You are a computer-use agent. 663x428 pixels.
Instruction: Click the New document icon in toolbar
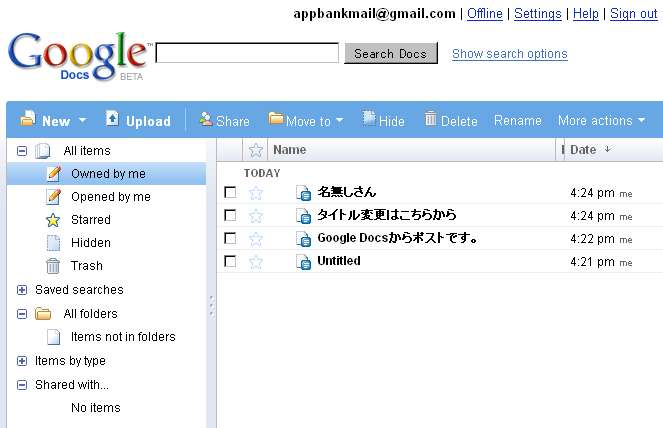pyautogui.click(x=27, y=118)
